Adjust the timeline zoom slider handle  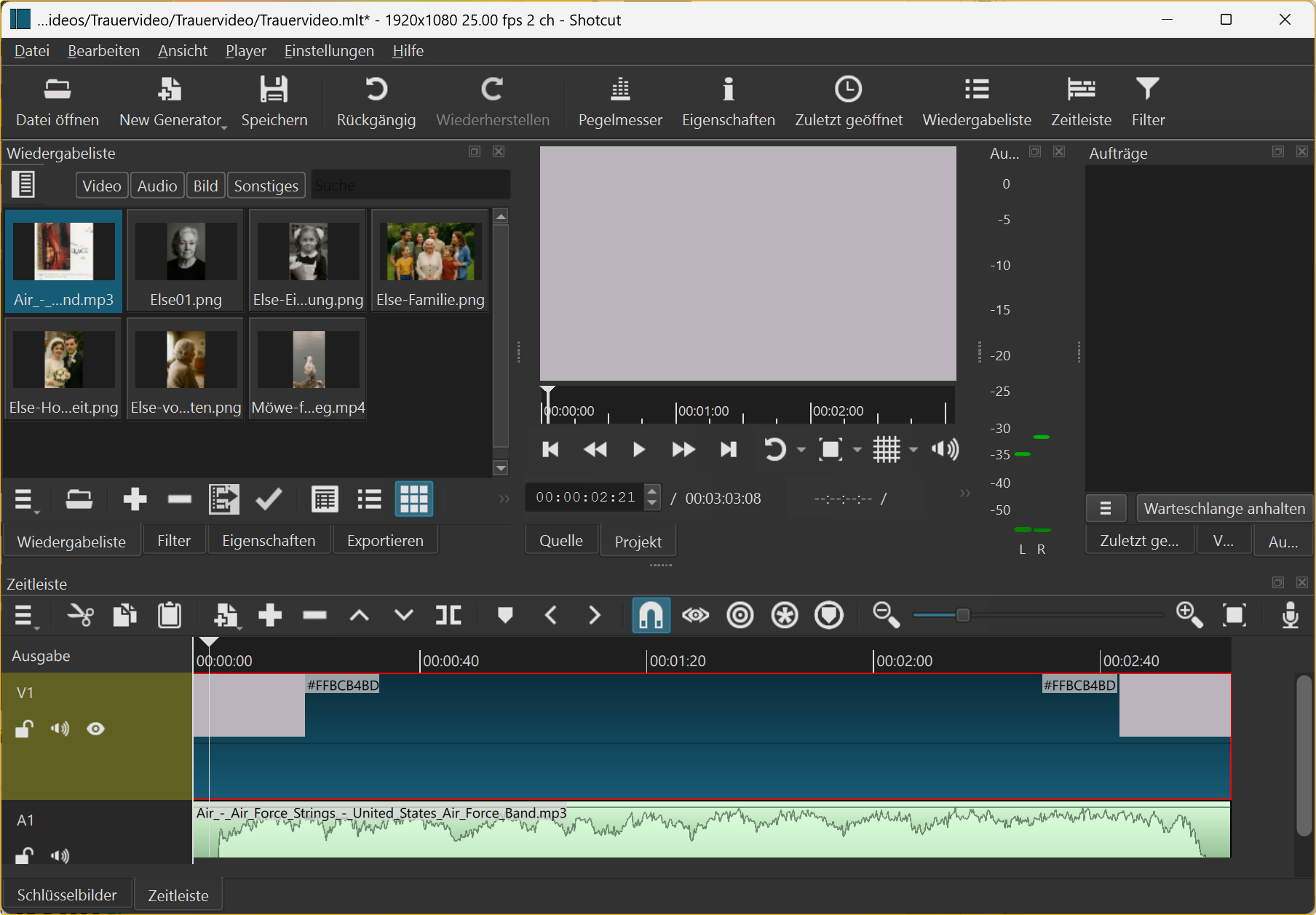point(963,616)
